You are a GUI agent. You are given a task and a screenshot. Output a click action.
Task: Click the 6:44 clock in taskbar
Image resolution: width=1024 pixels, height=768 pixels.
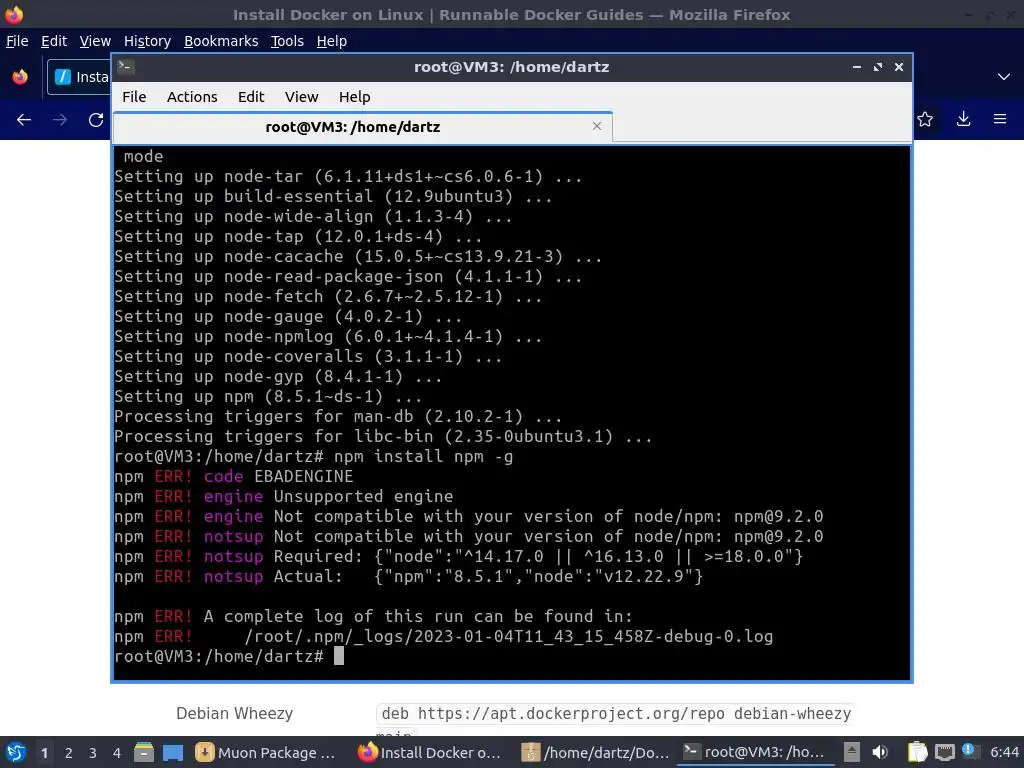coord(1004,752)
